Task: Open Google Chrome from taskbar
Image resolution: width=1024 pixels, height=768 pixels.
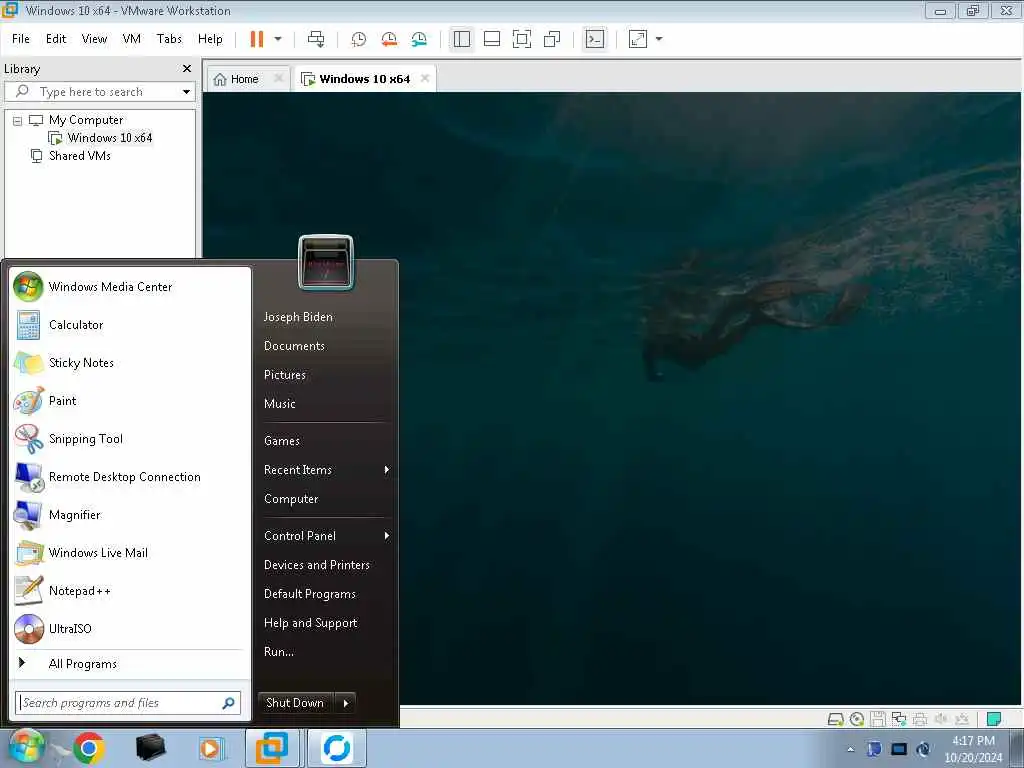Action: click(x=89, y=748)
